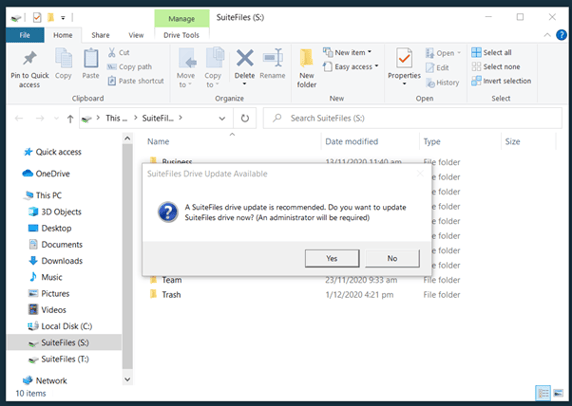This screenshot has height=406, width=572.
Task: Open the recent locations dropdown arrow
Action: [x=56, y=118]
